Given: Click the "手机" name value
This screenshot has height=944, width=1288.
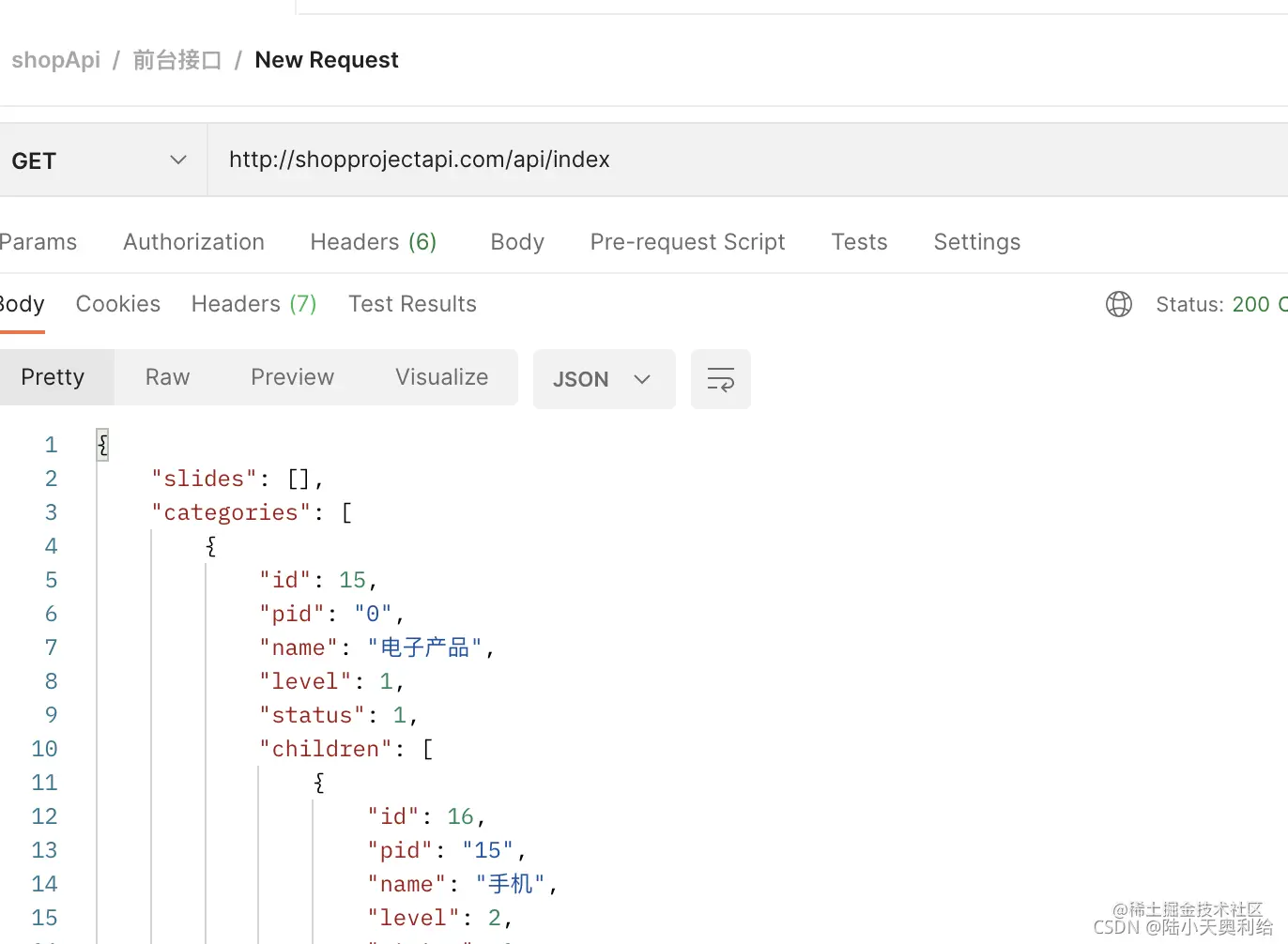Looking at the screenshot, I should tap(511, 884).
